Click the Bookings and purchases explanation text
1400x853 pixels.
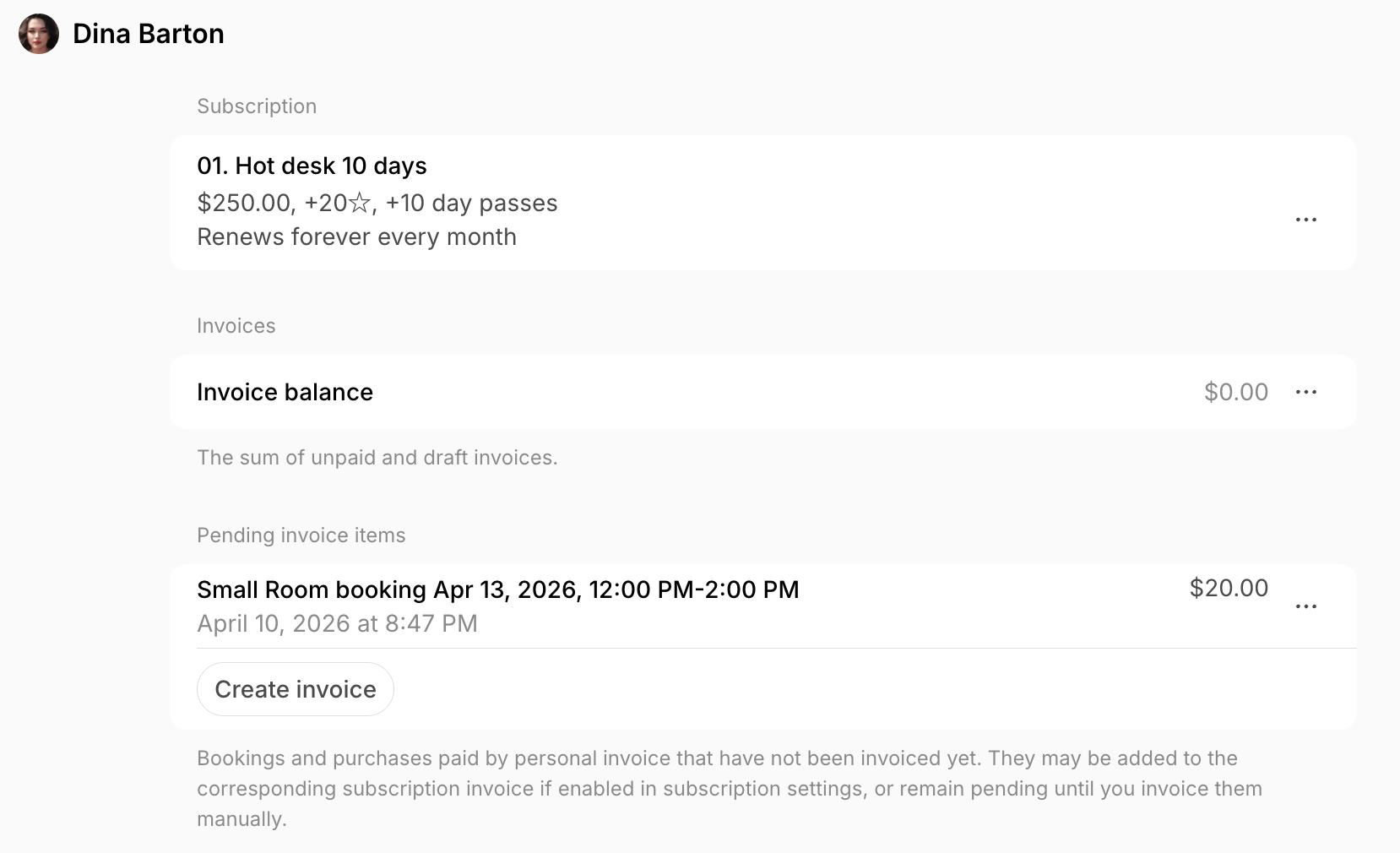click(730, 789)
